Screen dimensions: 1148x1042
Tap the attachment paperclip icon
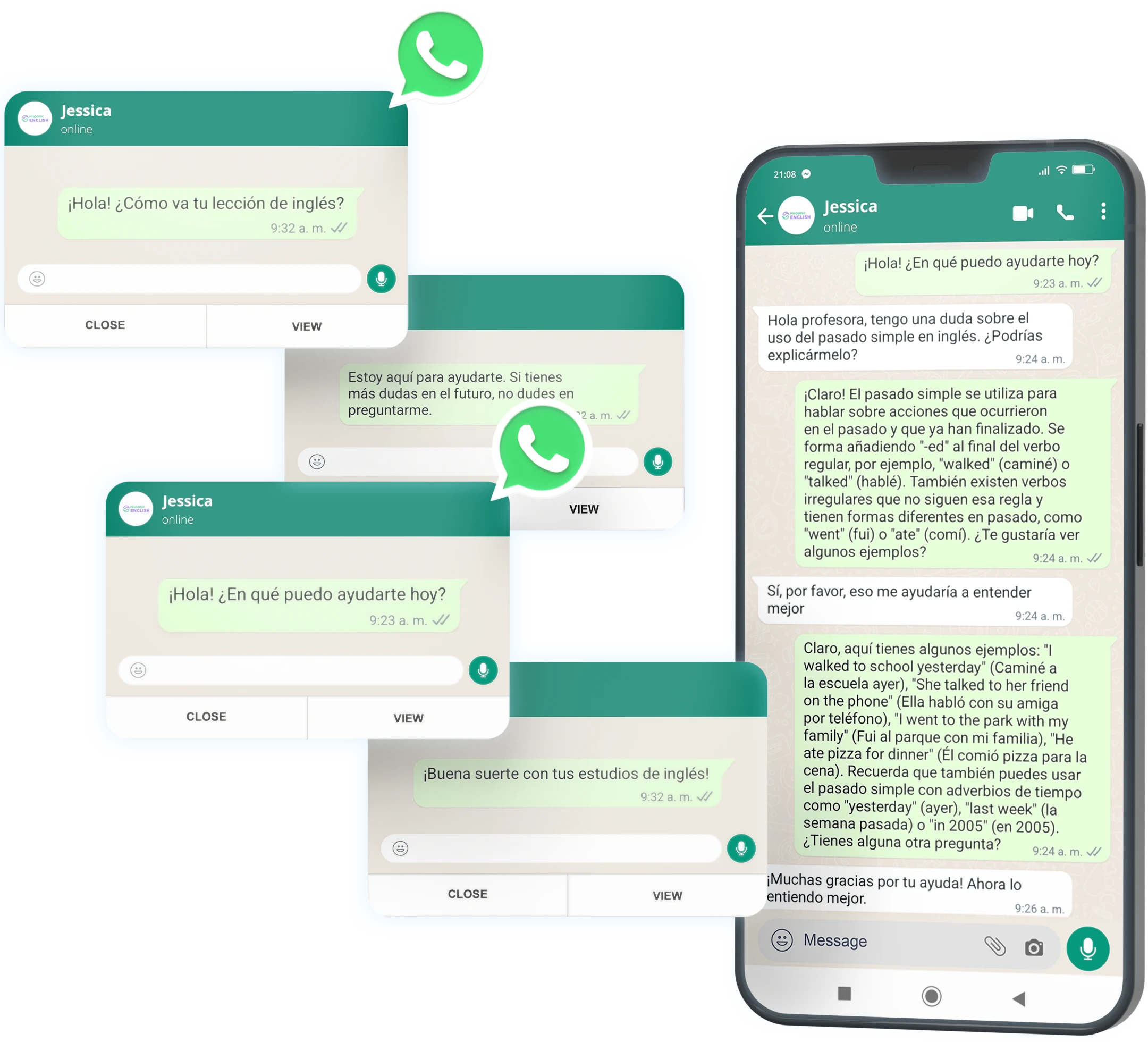pyautogui.click(x=992, y=951)
